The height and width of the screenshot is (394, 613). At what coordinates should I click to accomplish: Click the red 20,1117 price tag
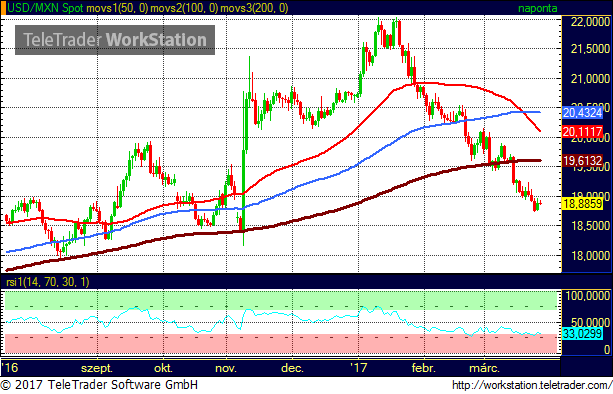(x=583, y=131)
